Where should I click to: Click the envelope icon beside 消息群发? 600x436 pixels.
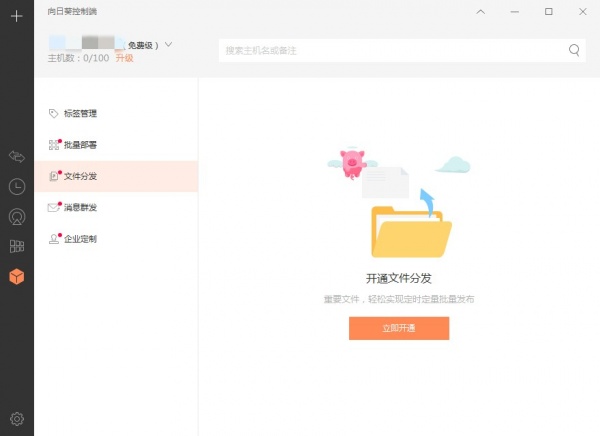tap(53, 207)
